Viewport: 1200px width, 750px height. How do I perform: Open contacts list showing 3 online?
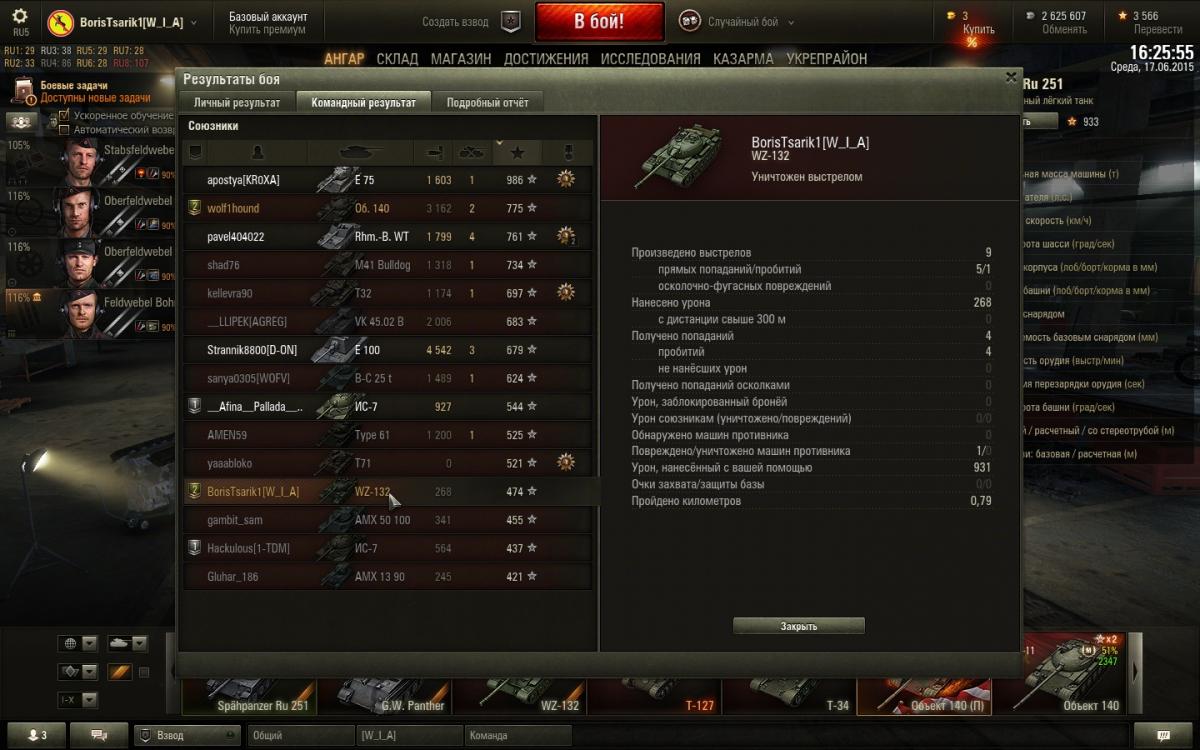[x=37, y=735]
